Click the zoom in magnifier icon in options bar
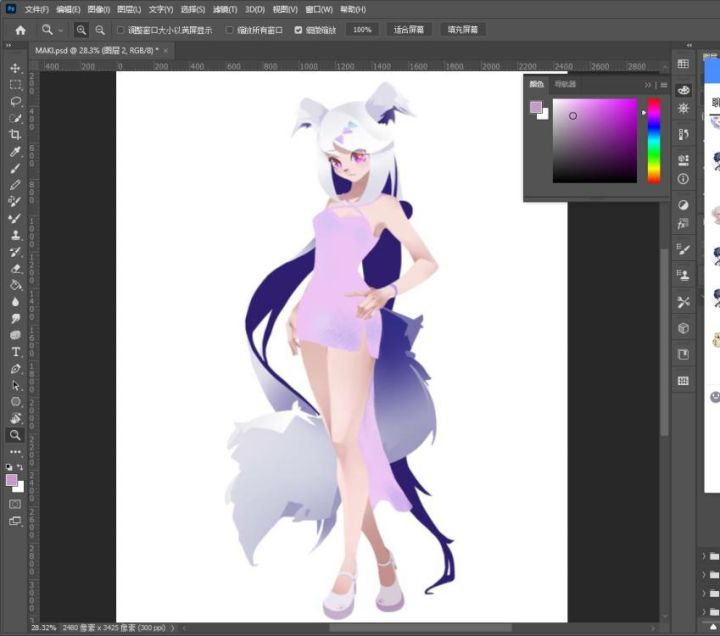 [x=81, y=30]
